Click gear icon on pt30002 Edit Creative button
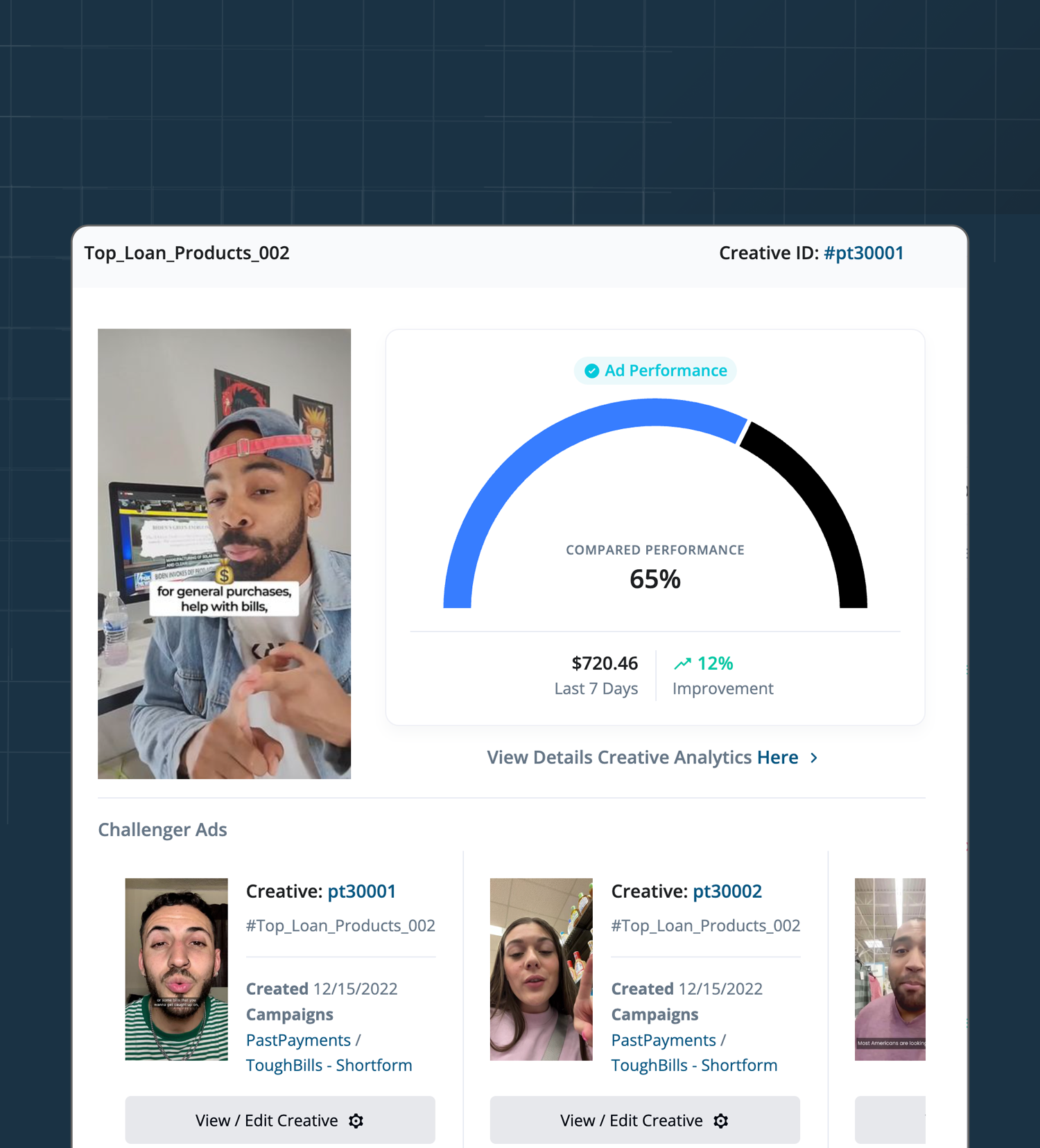Viewport: 1040px width, 1148px height. pos(721,1121)
